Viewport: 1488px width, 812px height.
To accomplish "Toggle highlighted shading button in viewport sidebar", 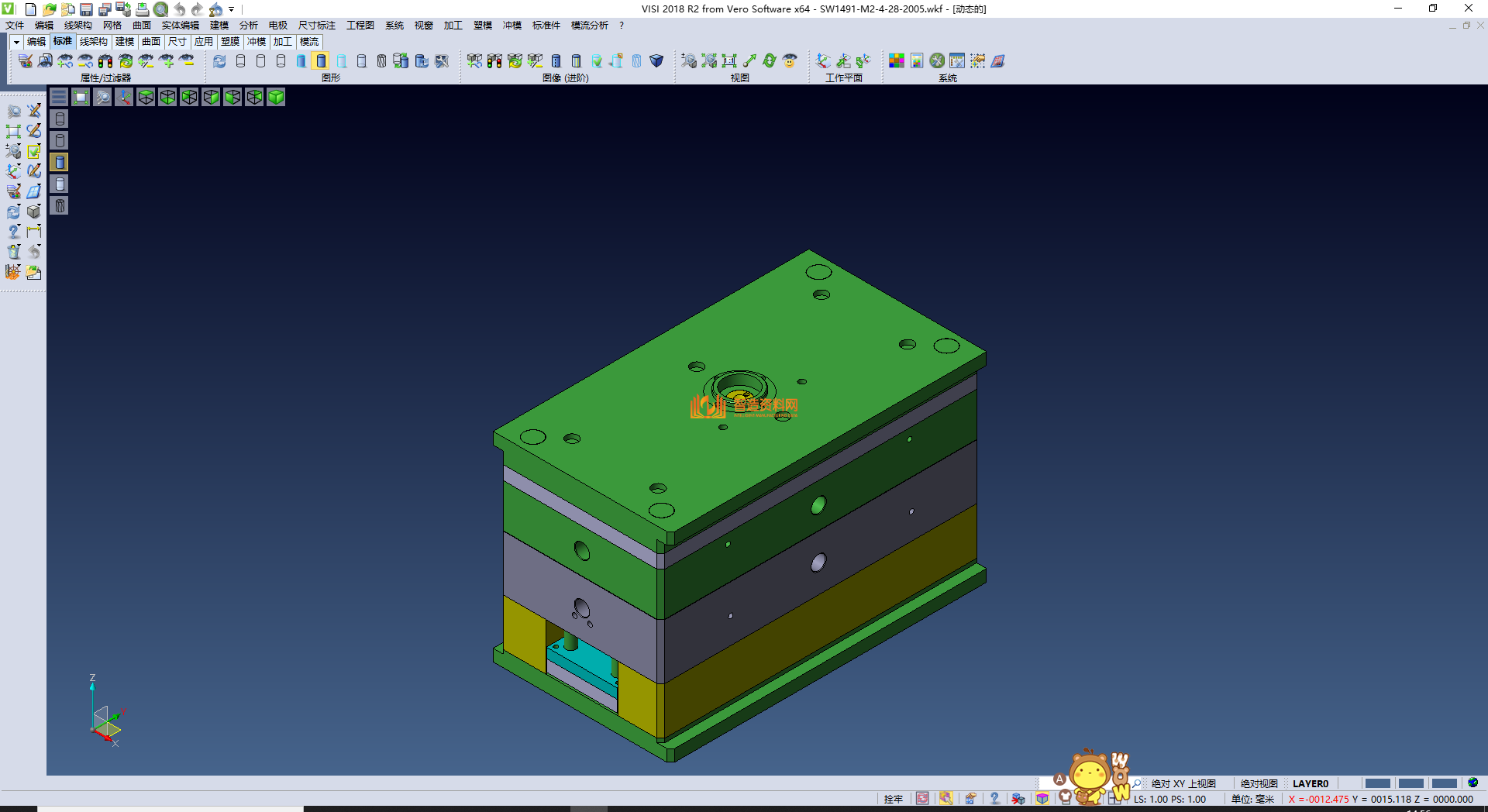I will tap(60, 162).
